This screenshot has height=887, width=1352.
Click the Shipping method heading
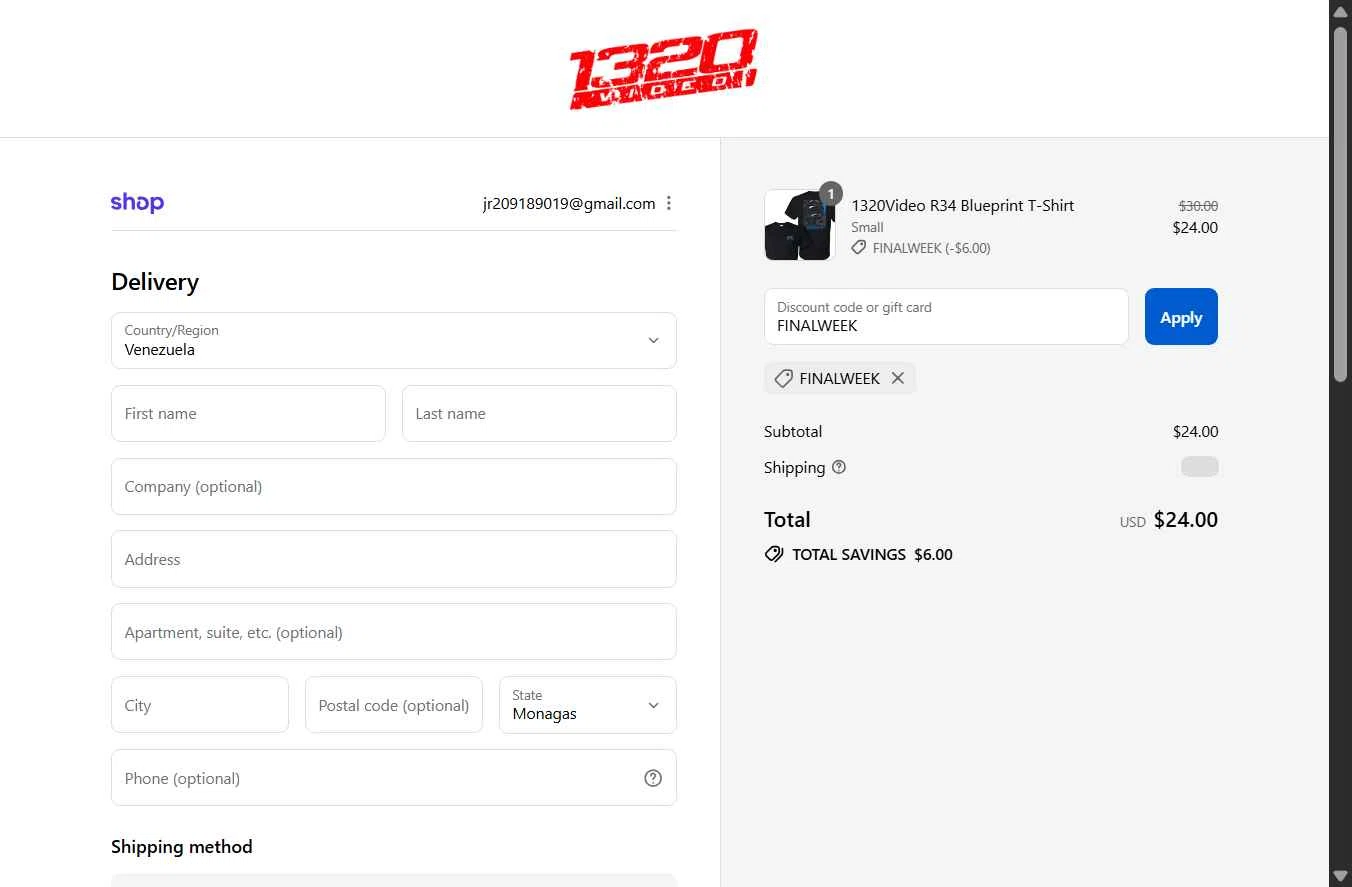click(182, 847)
